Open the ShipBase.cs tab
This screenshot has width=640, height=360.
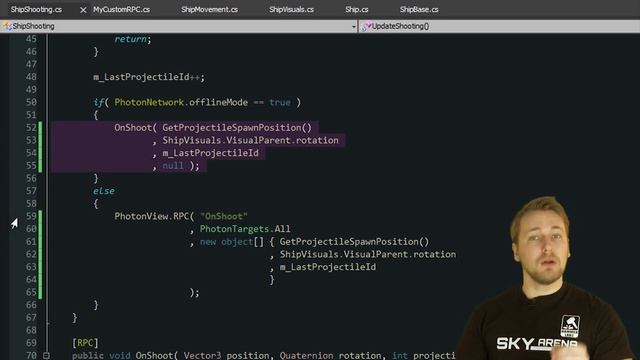(419, 9)
